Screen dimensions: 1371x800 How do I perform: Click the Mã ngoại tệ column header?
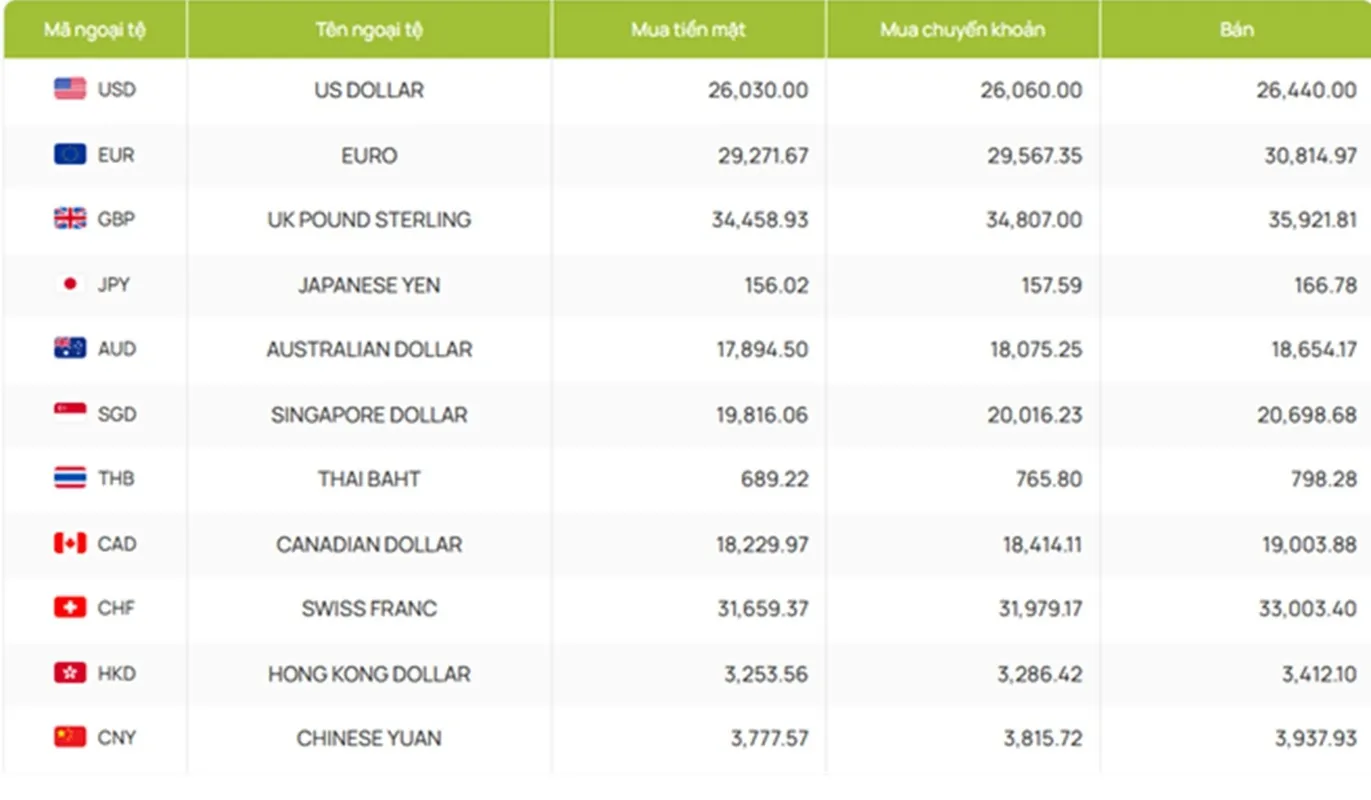click(x=95, y=29)
